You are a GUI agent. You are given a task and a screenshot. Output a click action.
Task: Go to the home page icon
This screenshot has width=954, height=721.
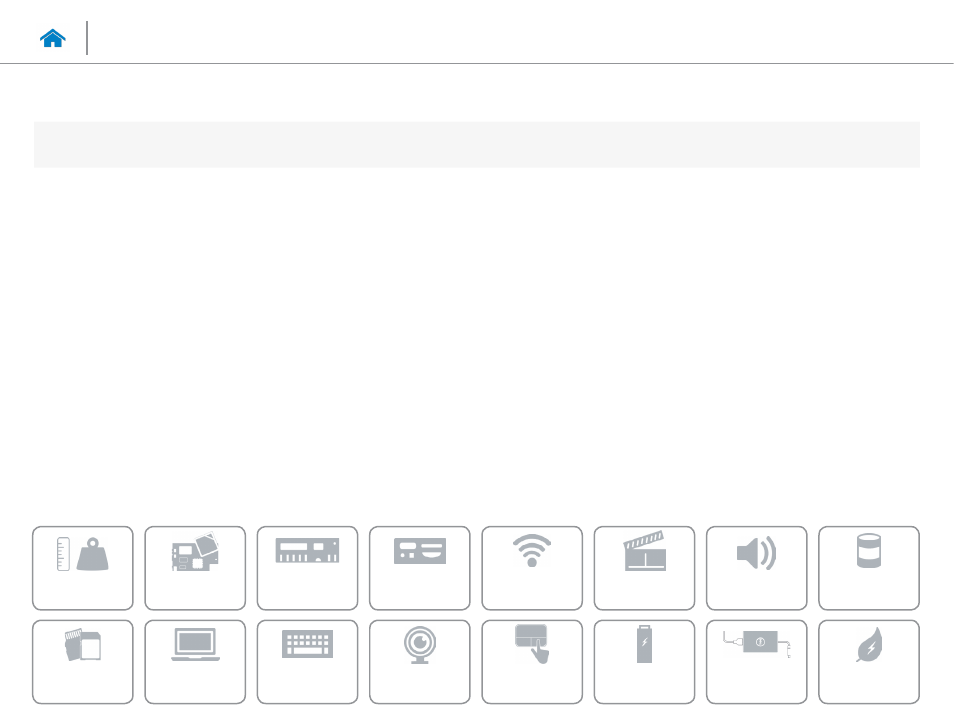(x=52, y=38)
